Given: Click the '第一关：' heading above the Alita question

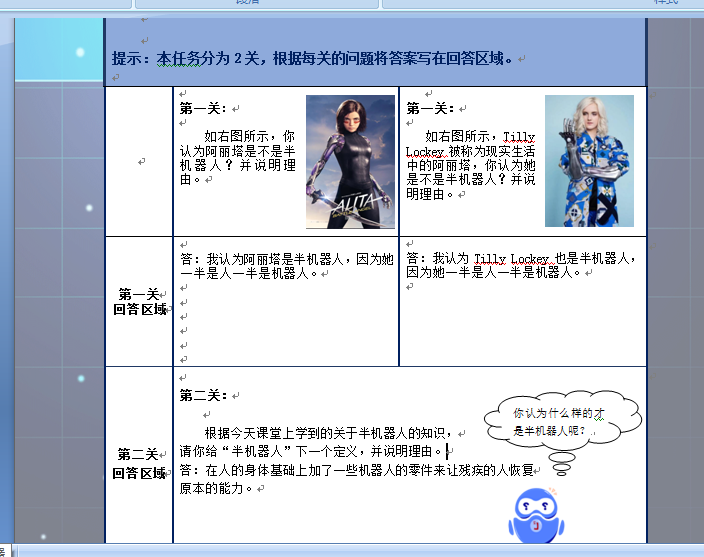Looking at the screenshot, I should coord(204,108).
